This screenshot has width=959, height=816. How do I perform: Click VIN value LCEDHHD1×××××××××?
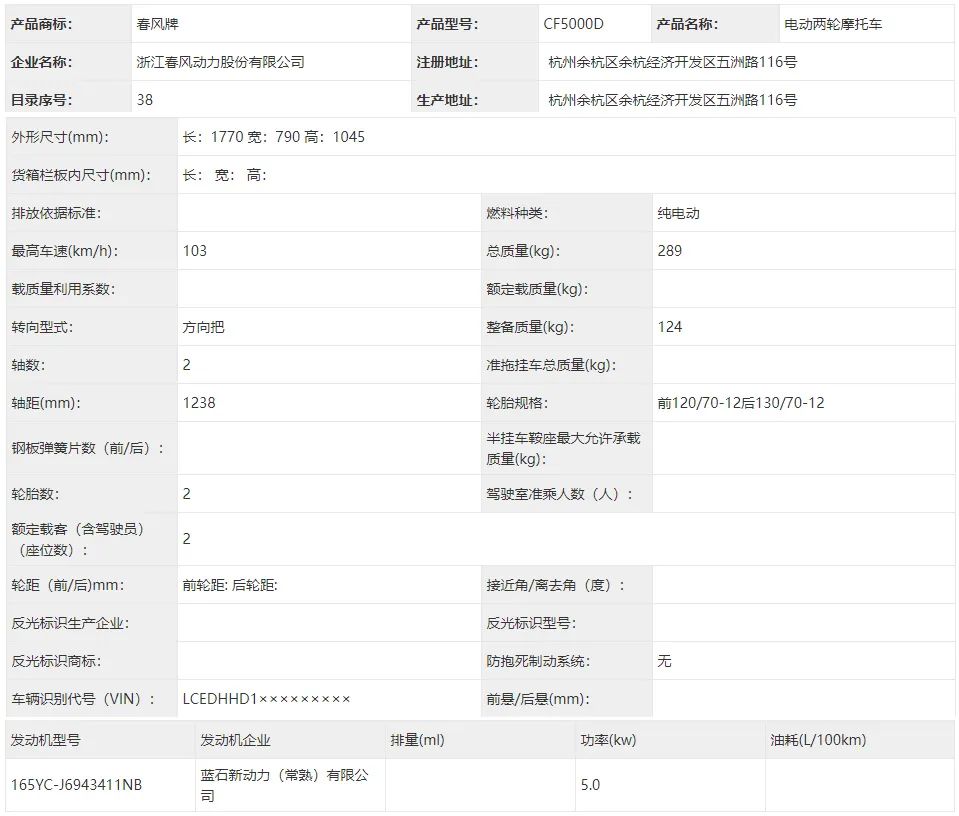[x=266, y=699]
